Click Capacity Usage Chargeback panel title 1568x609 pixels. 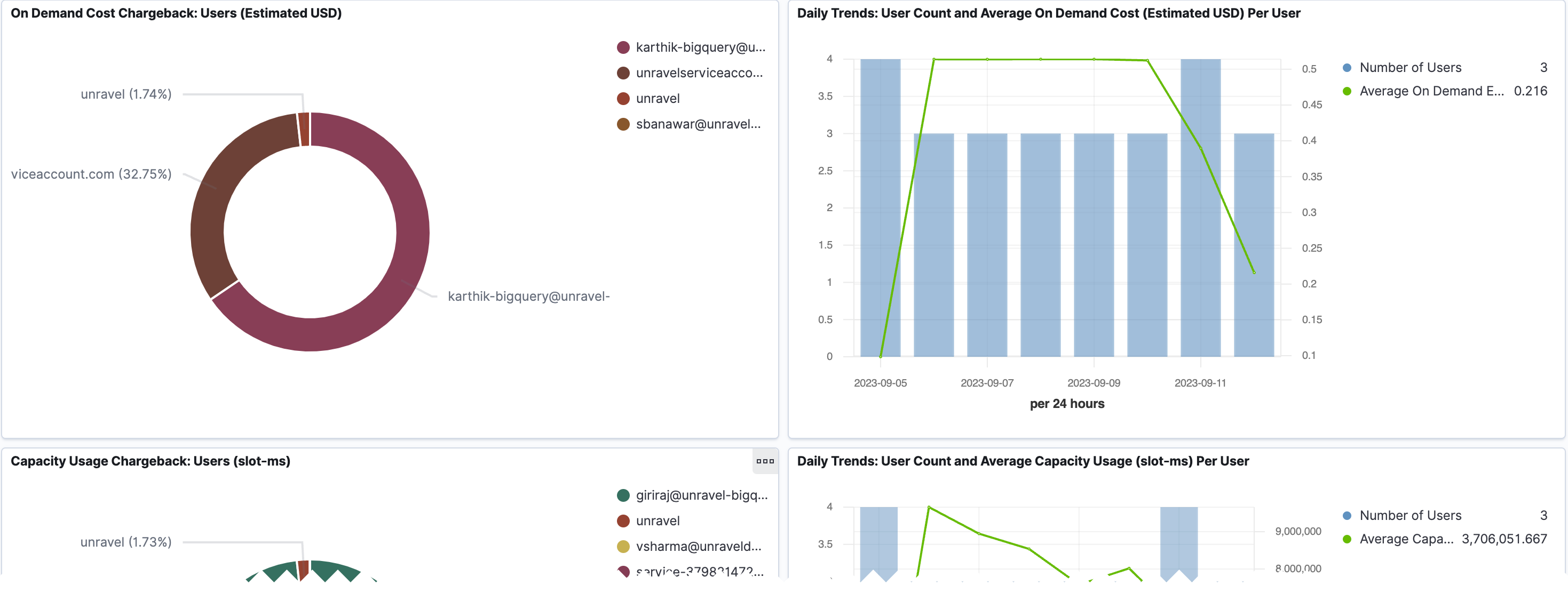151,461
